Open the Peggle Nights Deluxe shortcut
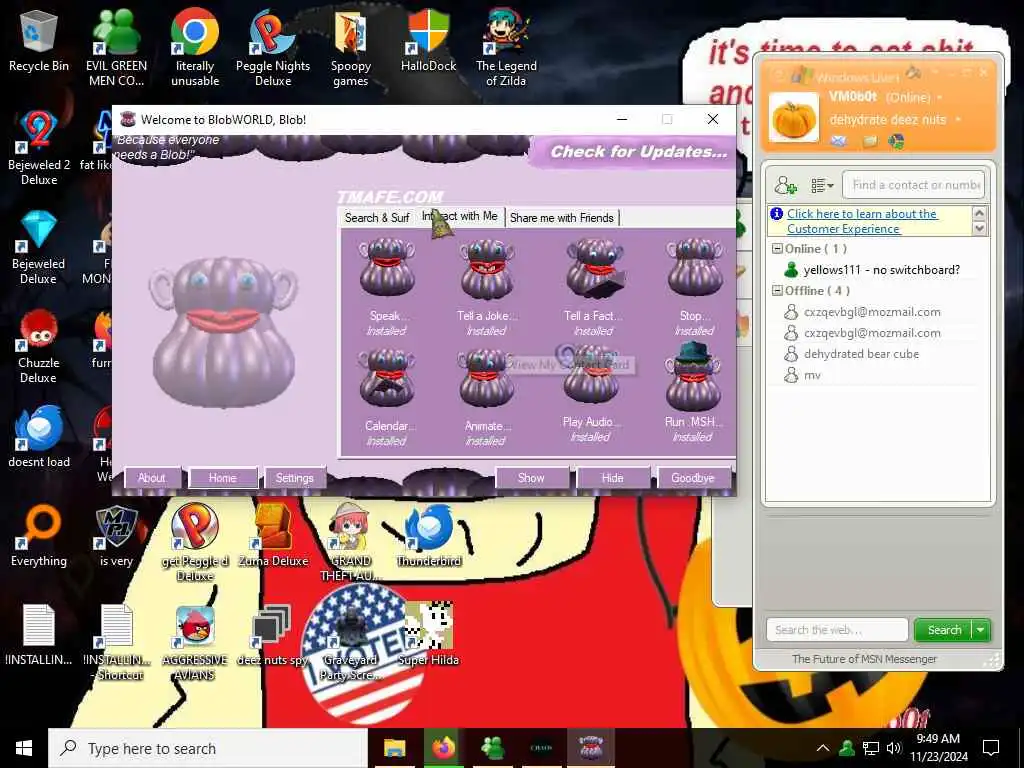Screen dimensions: 1024x768 [273, 48]
